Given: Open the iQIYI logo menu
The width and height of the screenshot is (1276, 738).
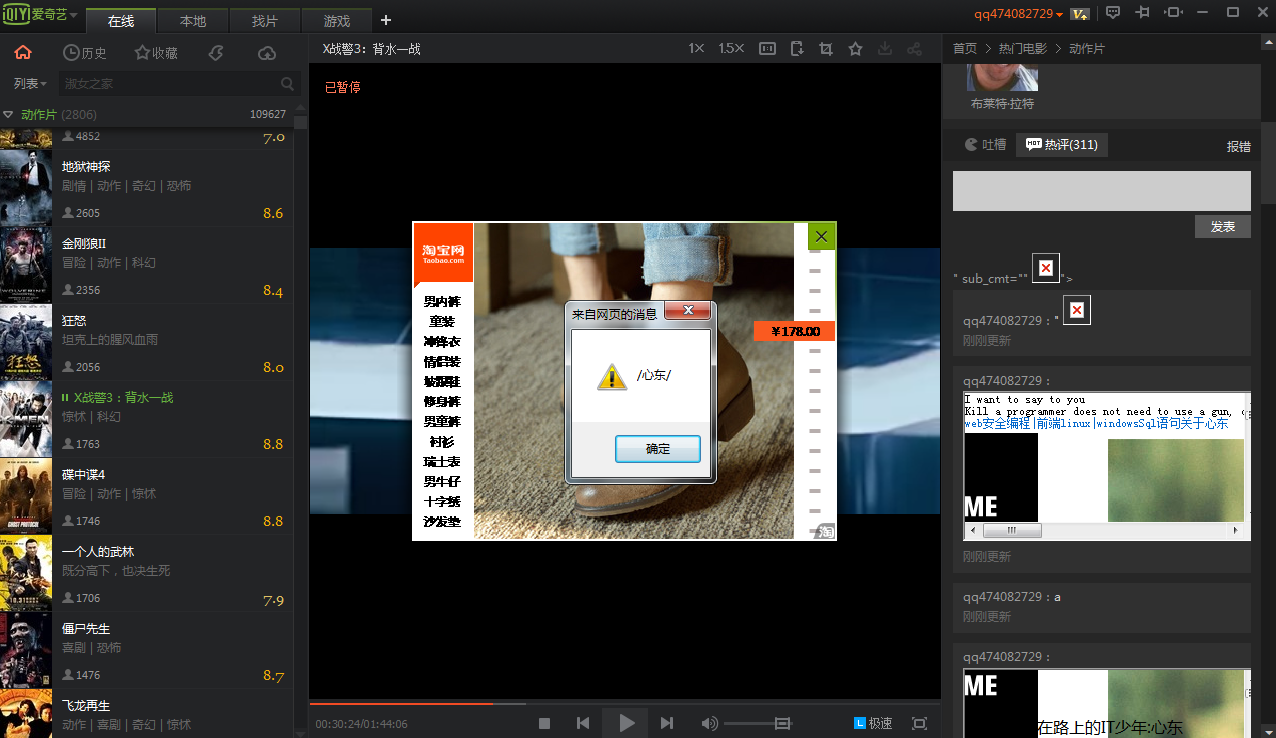Looking at the screenshot, I should (40, 14).
